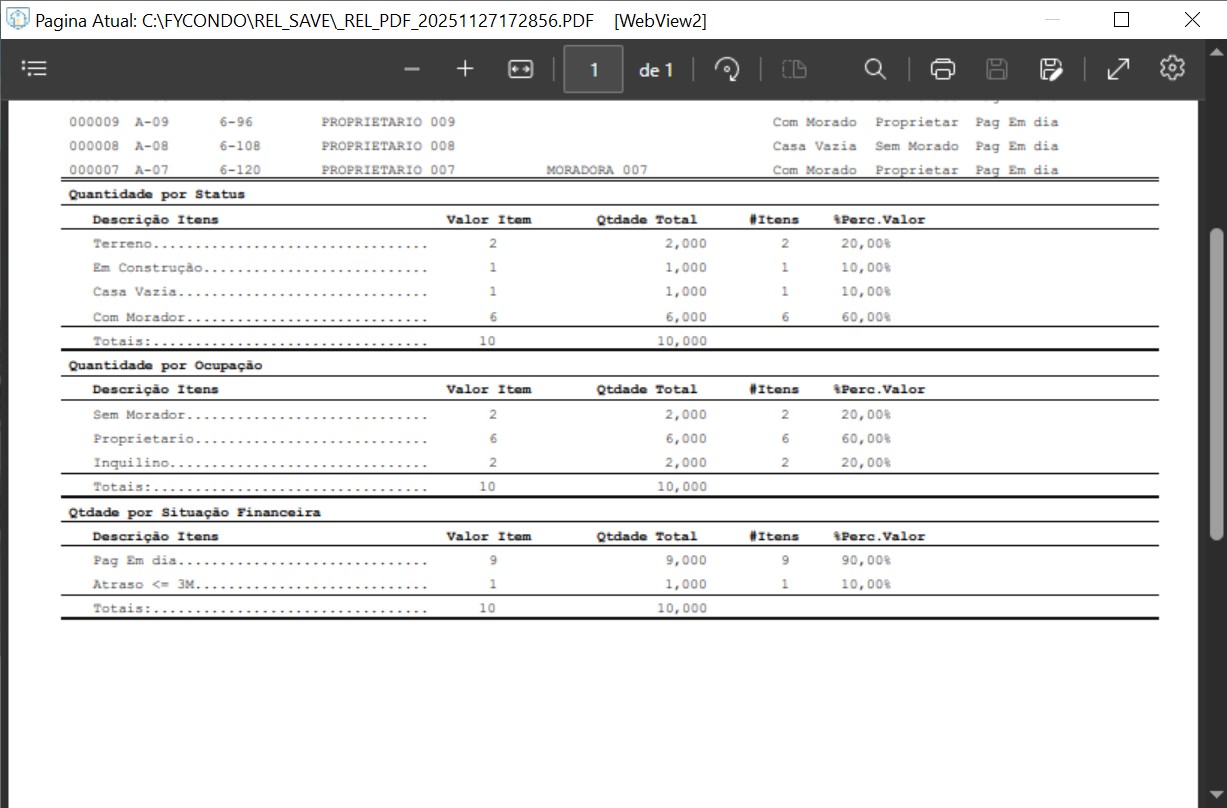Click the "Quantidade por Status" heading

[x=156, y=194]
